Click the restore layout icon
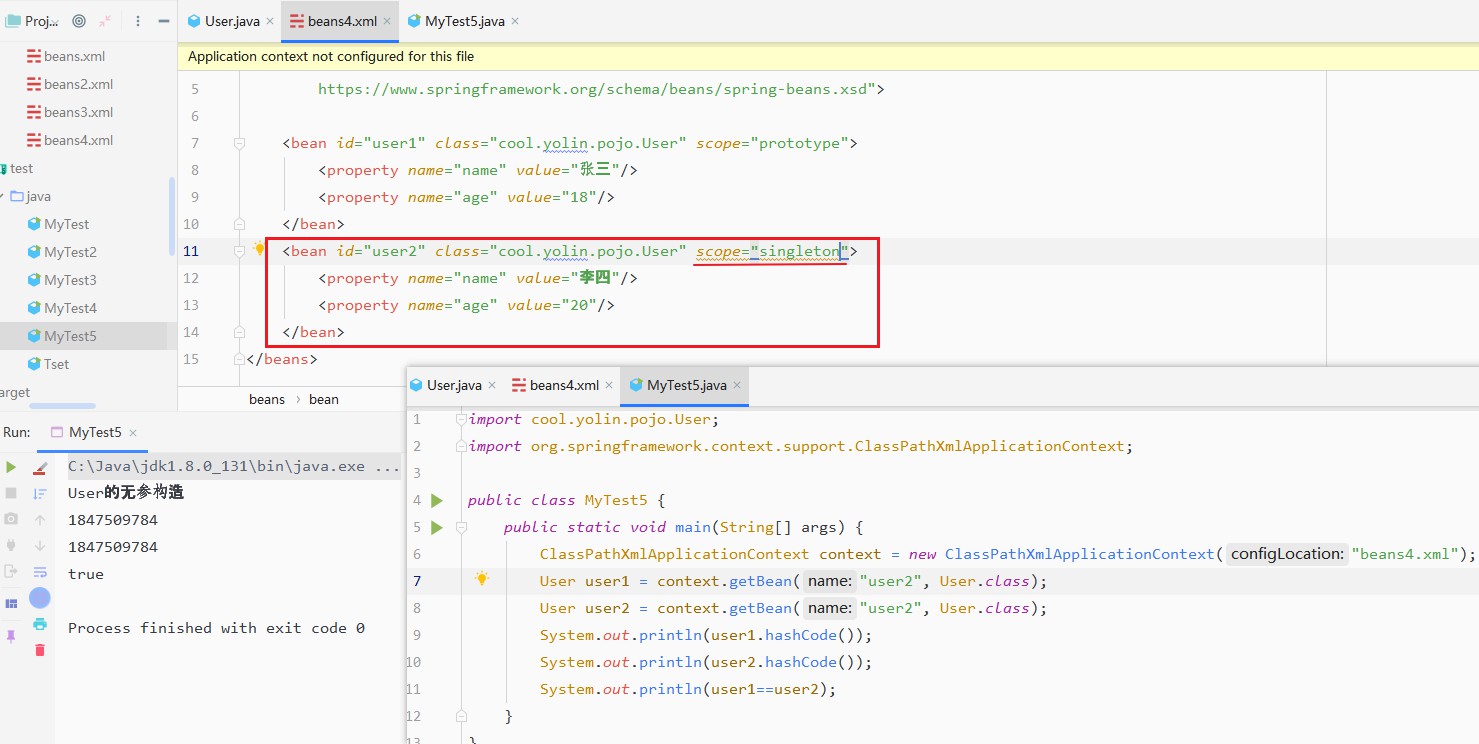Viewport: 1479px width, 744px height. tap(11, 604)
